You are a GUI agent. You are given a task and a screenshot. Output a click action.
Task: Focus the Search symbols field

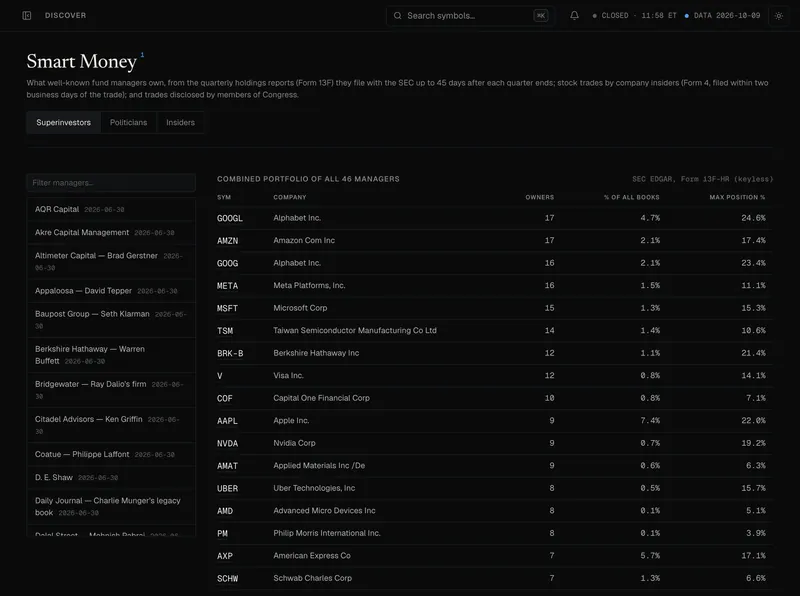coord(470,16)
